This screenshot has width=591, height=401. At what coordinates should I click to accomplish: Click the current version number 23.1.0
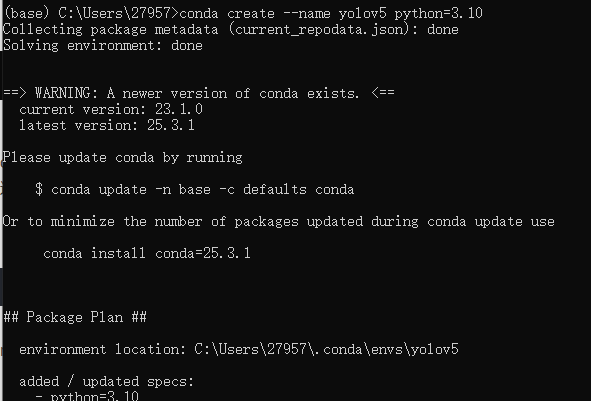point(179,109)
